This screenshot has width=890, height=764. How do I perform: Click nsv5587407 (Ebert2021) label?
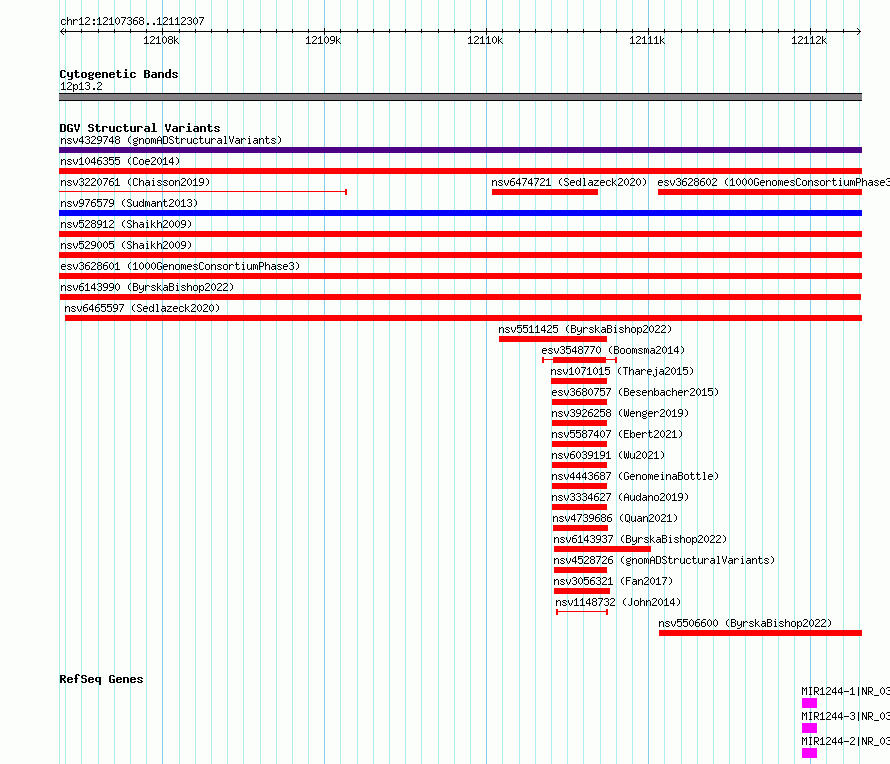coord(617,434)
